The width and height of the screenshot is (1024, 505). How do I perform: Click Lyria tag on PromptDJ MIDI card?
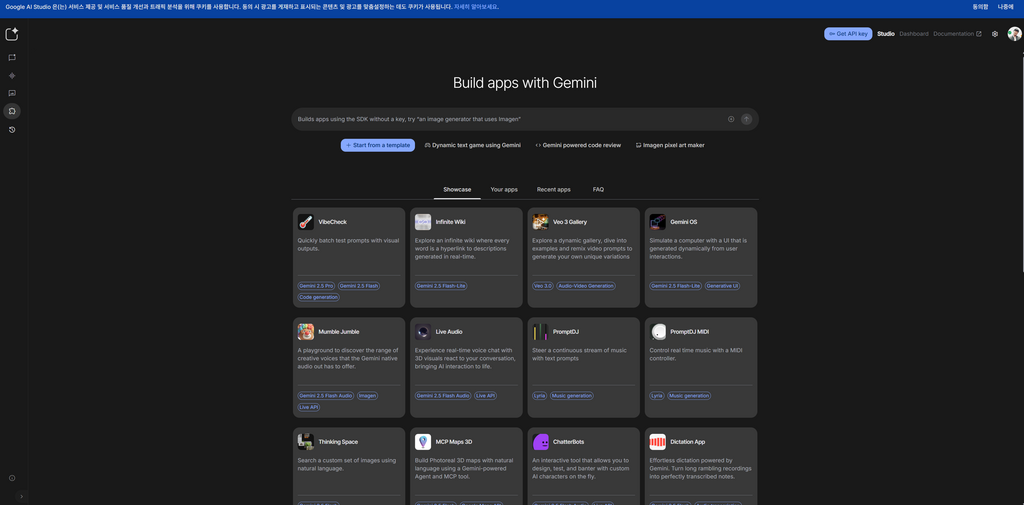657,396
